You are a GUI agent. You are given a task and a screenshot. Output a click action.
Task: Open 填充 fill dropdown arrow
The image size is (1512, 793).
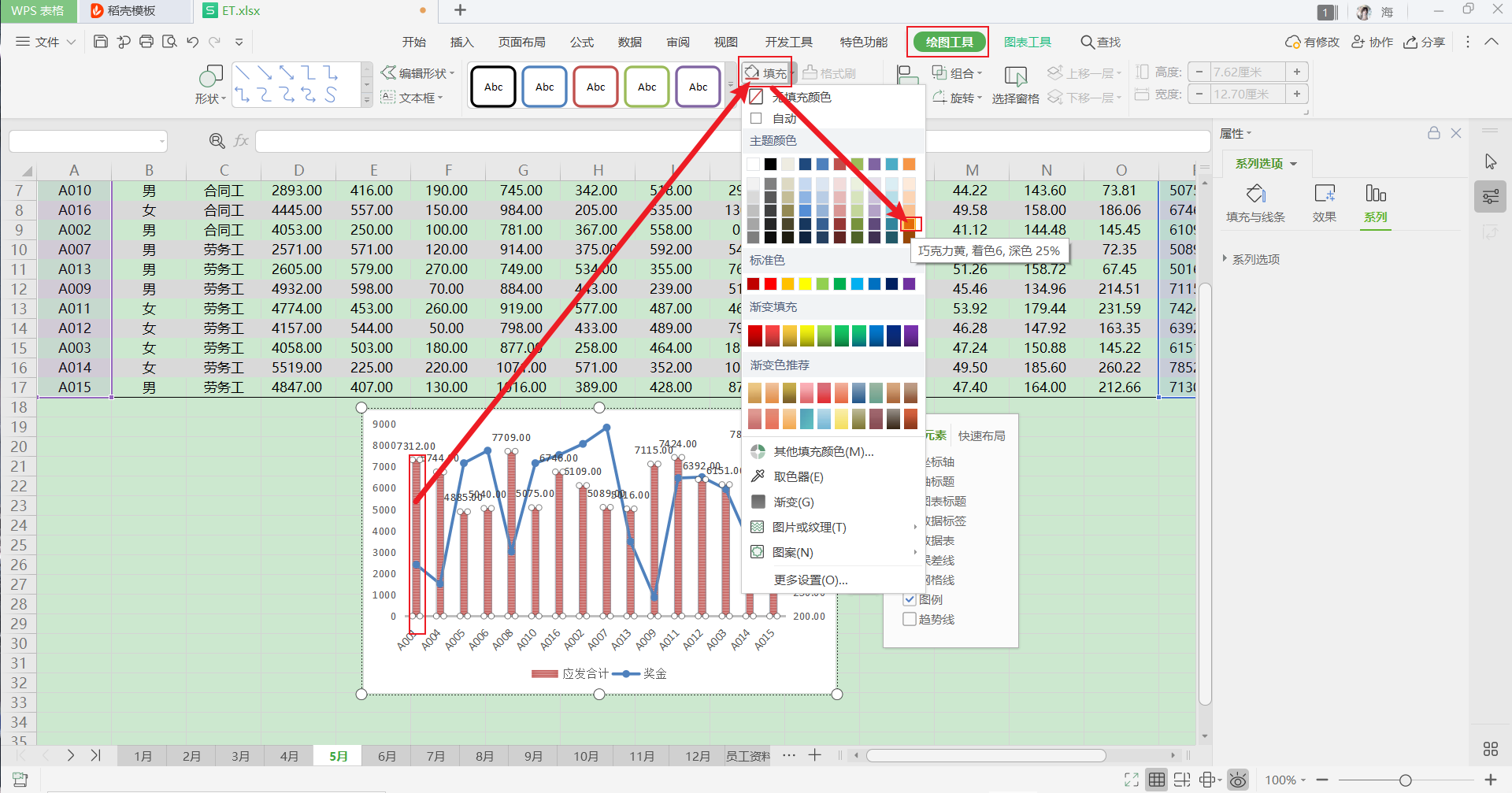[792, 74]
